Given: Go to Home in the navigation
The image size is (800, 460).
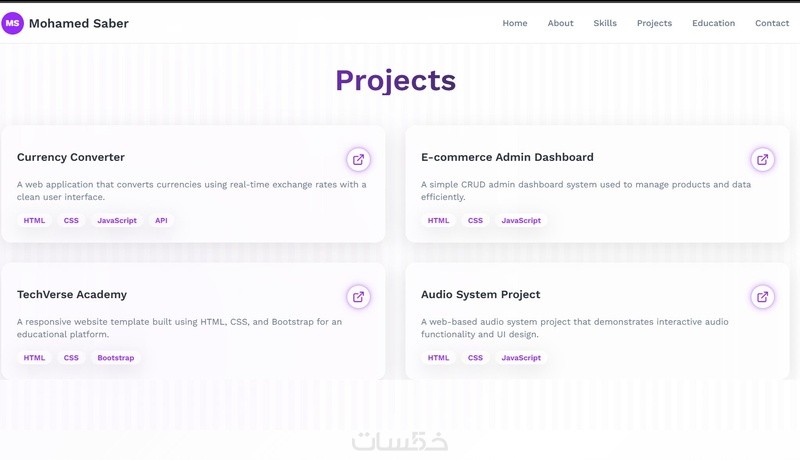Looking at the screenshot, I should pyautogui.click(x=515, y=23).
